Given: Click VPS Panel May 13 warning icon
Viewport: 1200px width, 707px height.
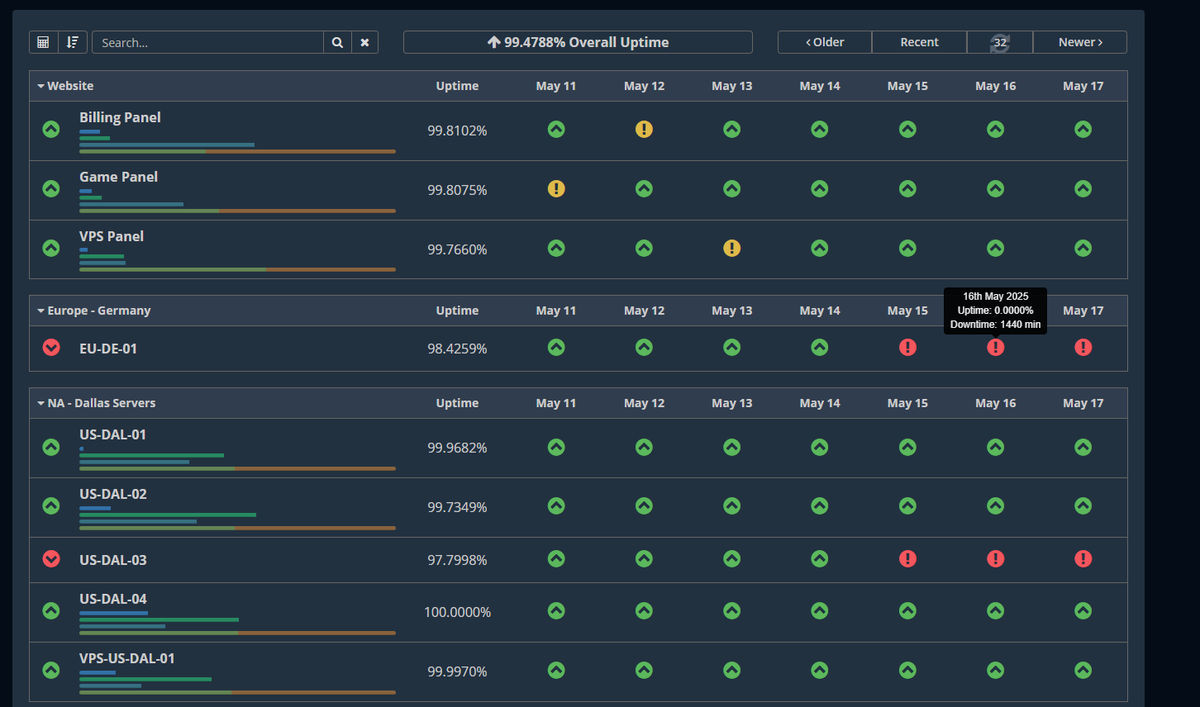Looking at the screenshot, I should (x=732, y=248).
